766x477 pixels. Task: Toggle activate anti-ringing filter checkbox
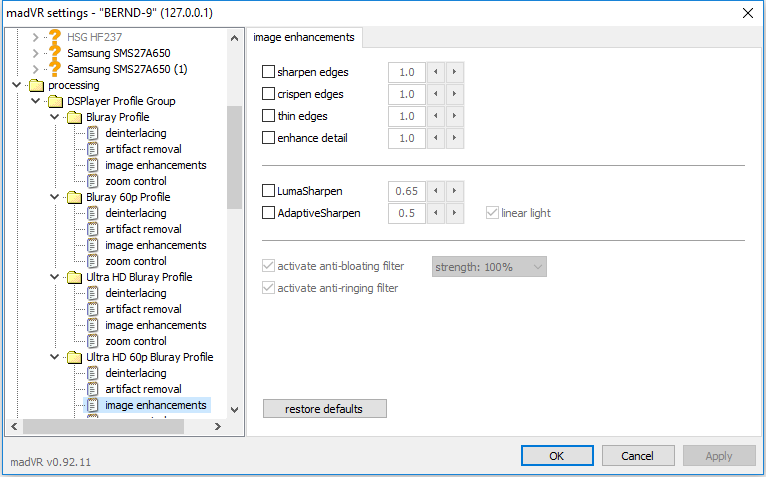tap(268, 288)
